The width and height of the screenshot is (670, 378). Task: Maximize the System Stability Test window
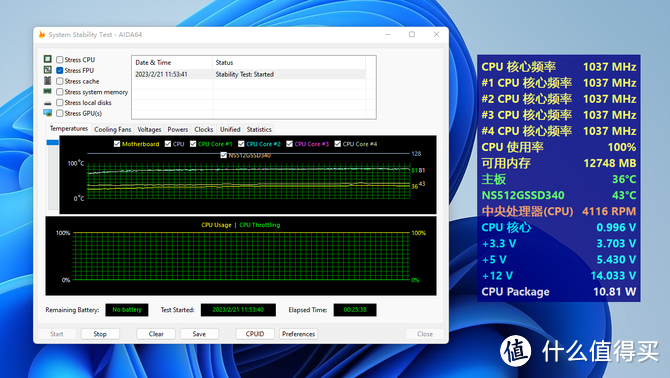(x=412, y=35)
